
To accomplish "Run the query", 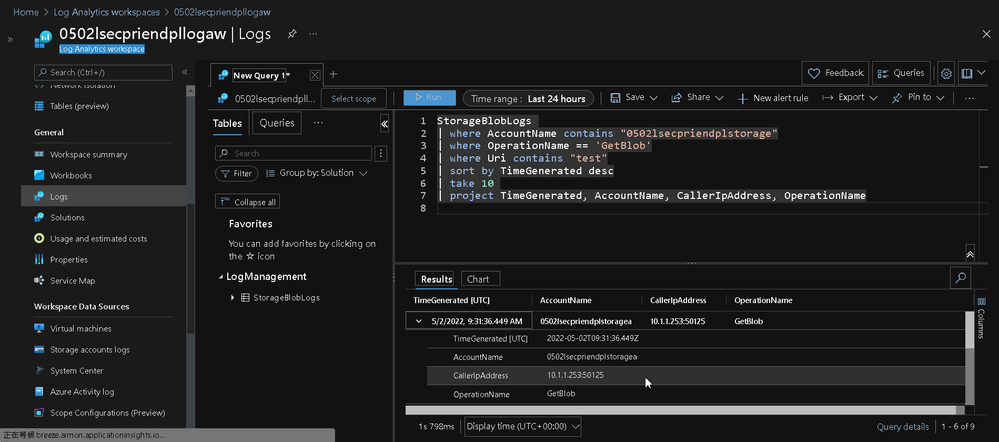I will click(429, 97).
